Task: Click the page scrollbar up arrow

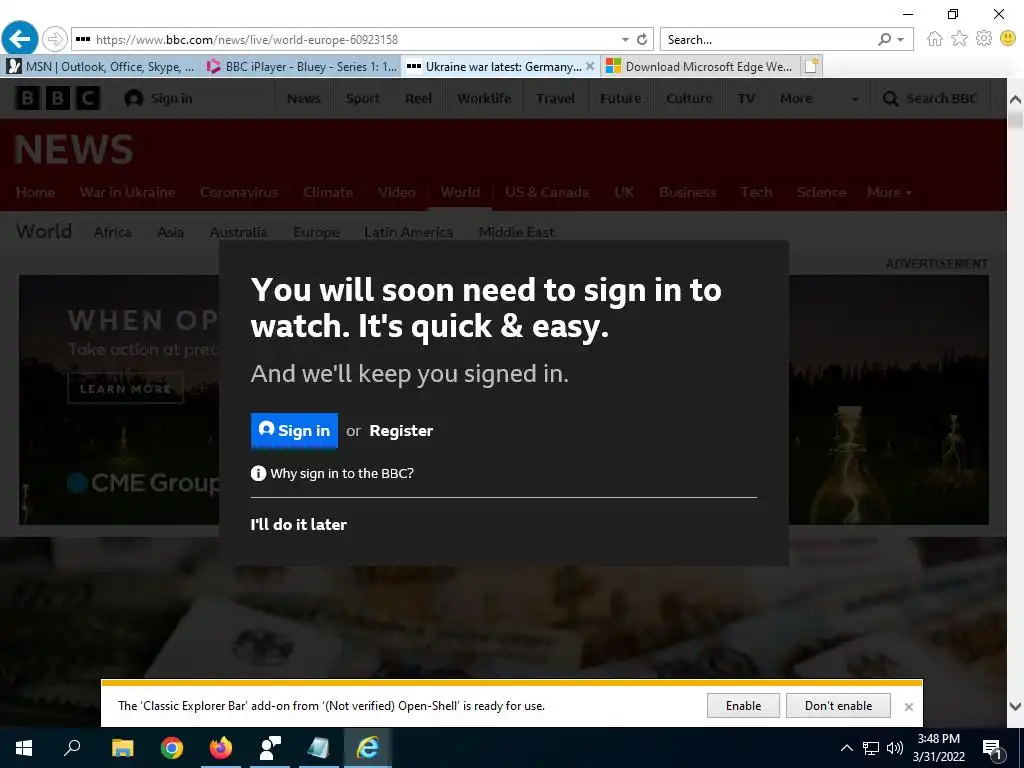Action: coord(1015,99)
